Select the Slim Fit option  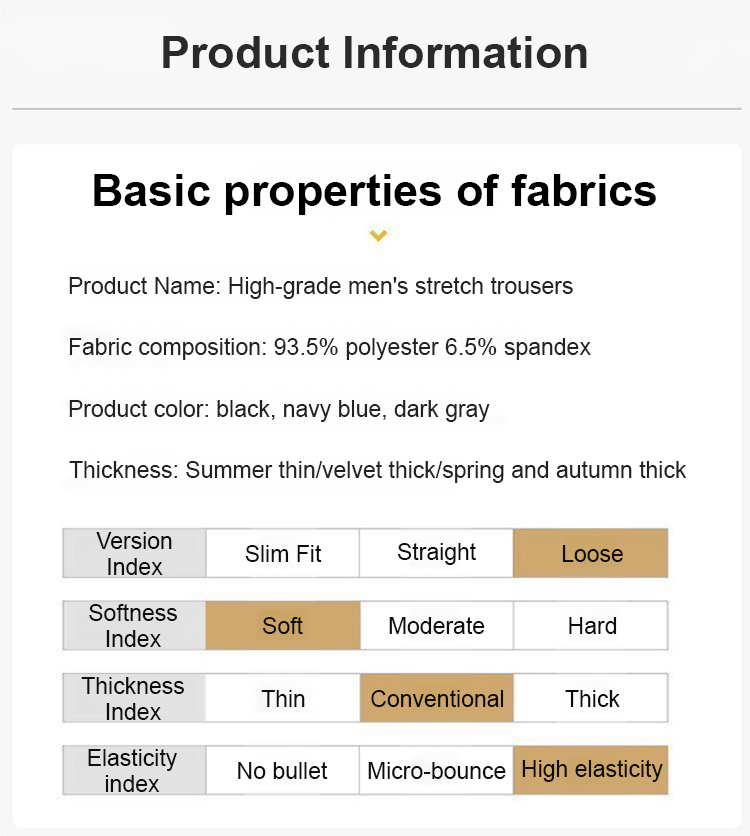point(283,554)
